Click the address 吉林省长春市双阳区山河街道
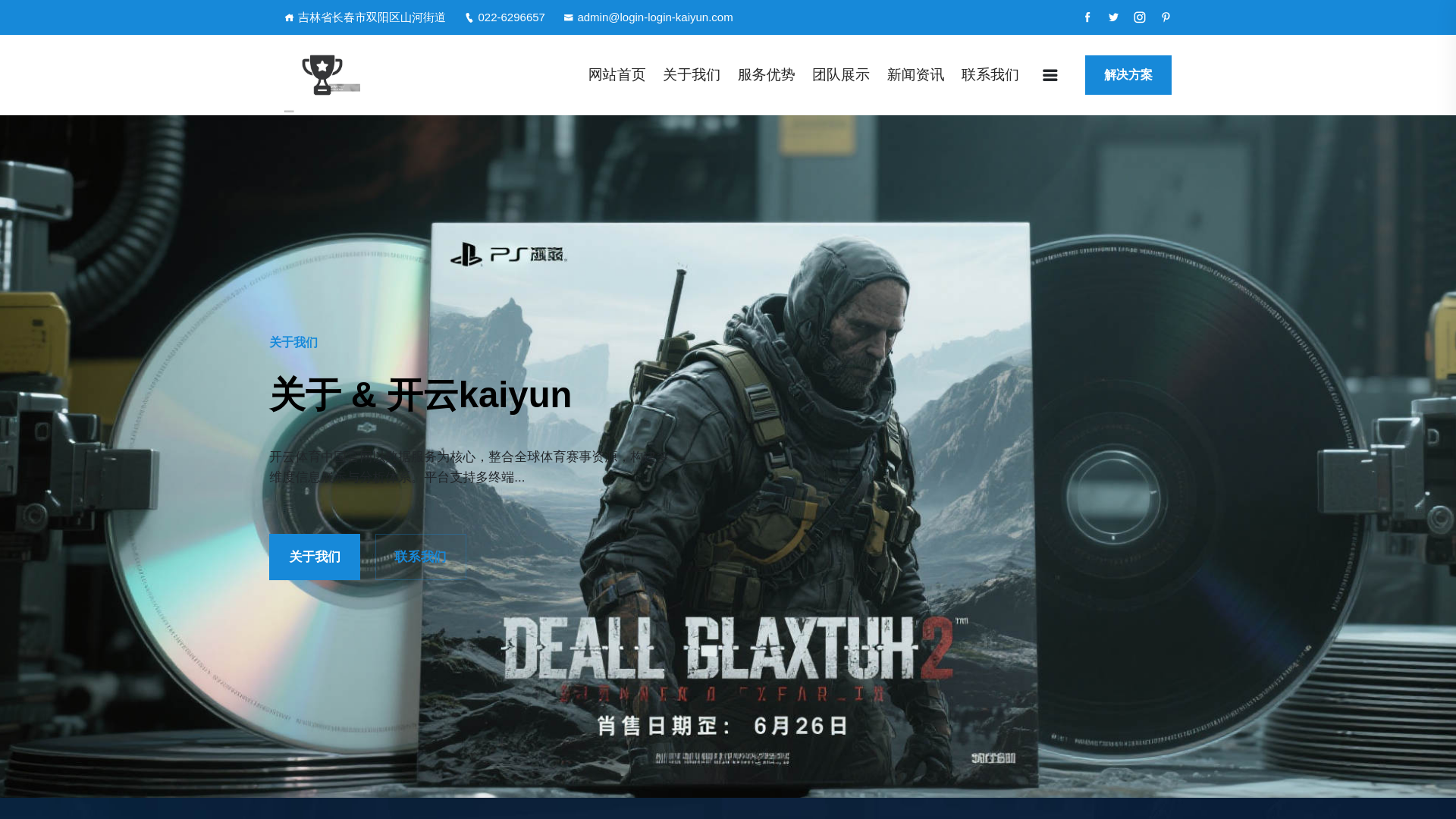Viewport: 1456px width, 819px height. point(372,17)
